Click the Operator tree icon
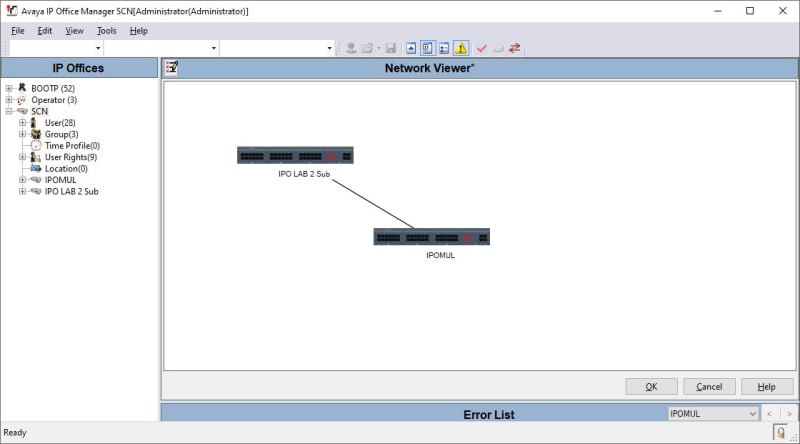 [x=22, y=100]
